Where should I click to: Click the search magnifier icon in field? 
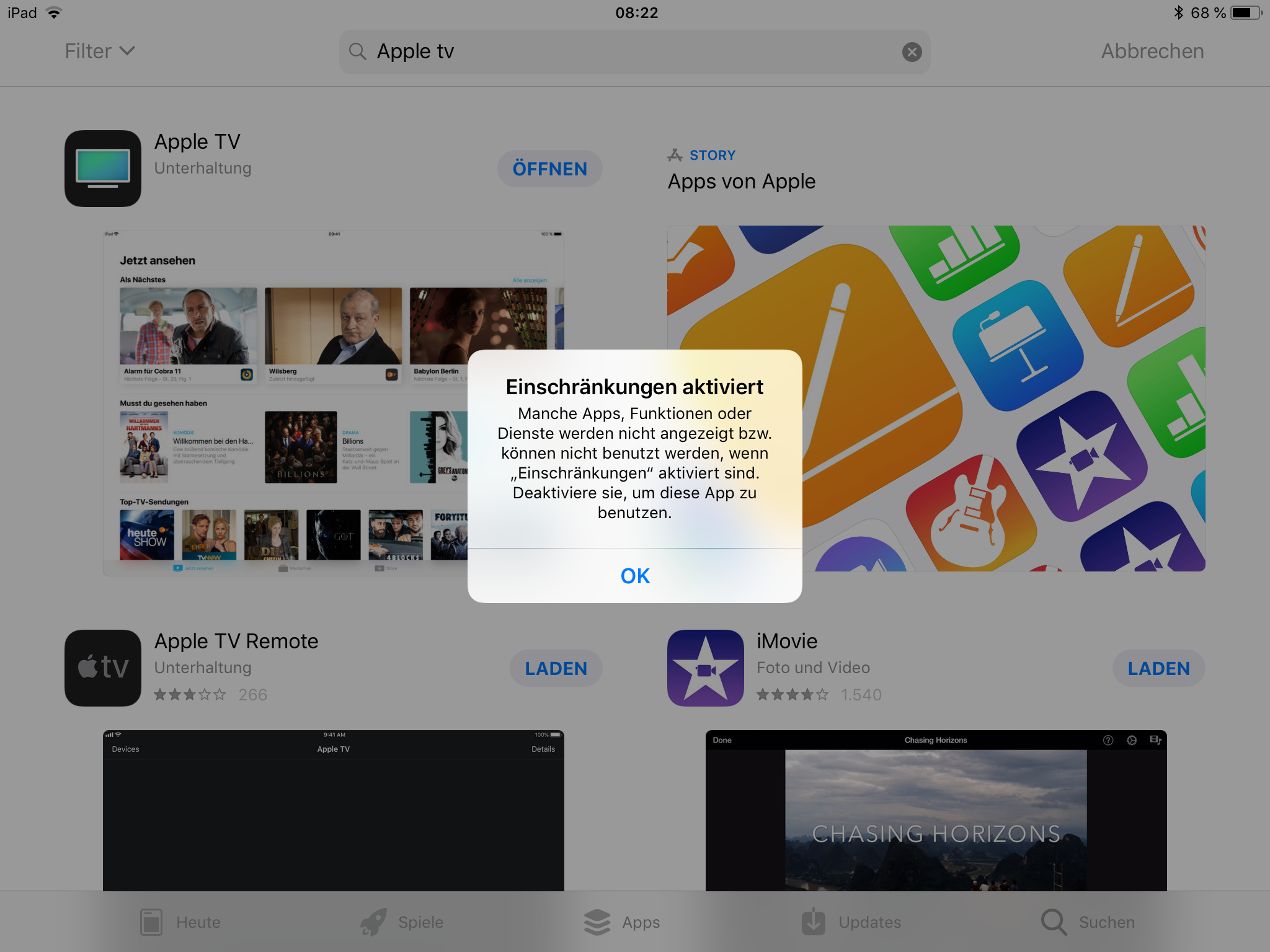coord(358,51)
